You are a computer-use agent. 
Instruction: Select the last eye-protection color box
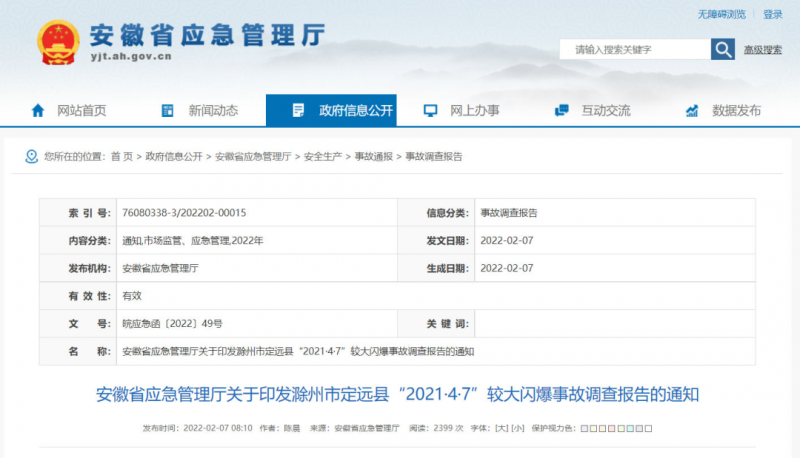[x=648, y=428]
